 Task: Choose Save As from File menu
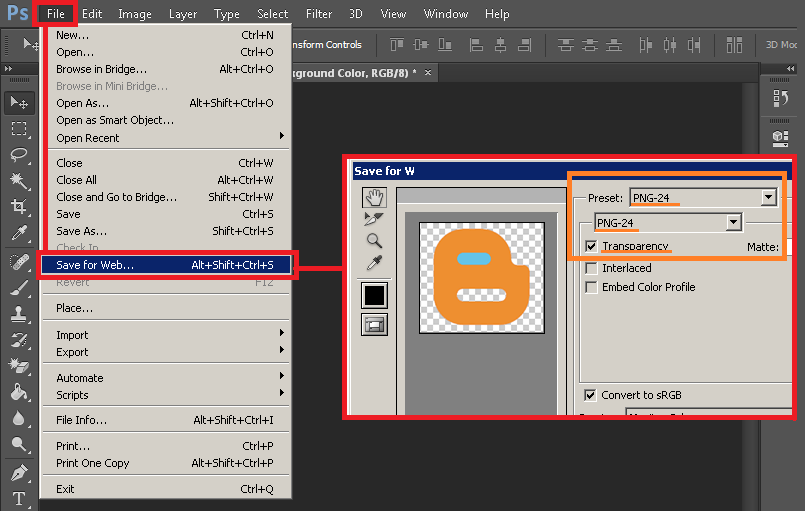166,231
